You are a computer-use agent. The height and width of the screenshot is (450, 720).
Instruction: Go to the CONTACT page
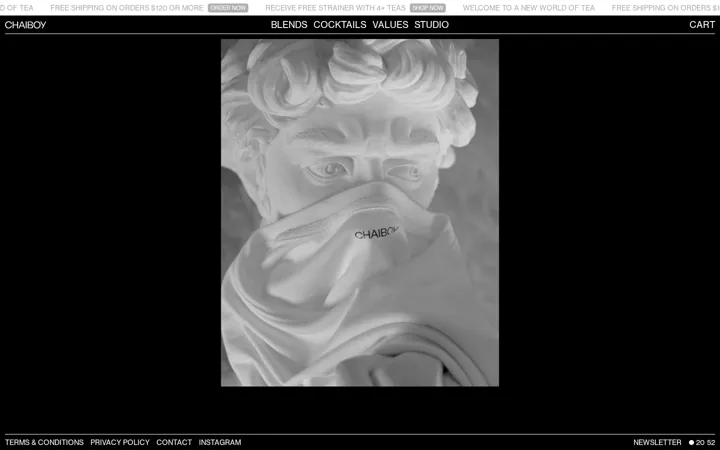click(x=174, y=442)
